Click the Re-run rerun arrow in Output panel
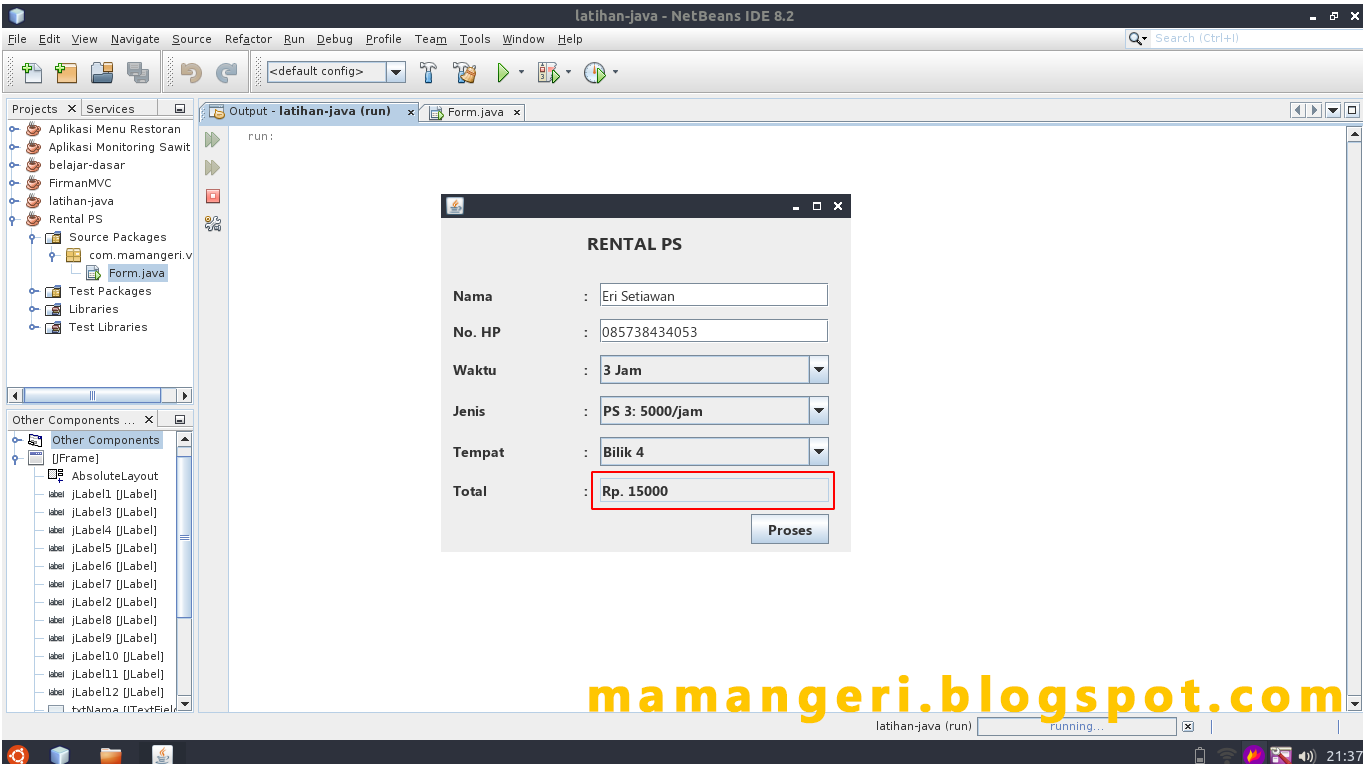Viewport: 1366px width, 768px height. point(211,139)
